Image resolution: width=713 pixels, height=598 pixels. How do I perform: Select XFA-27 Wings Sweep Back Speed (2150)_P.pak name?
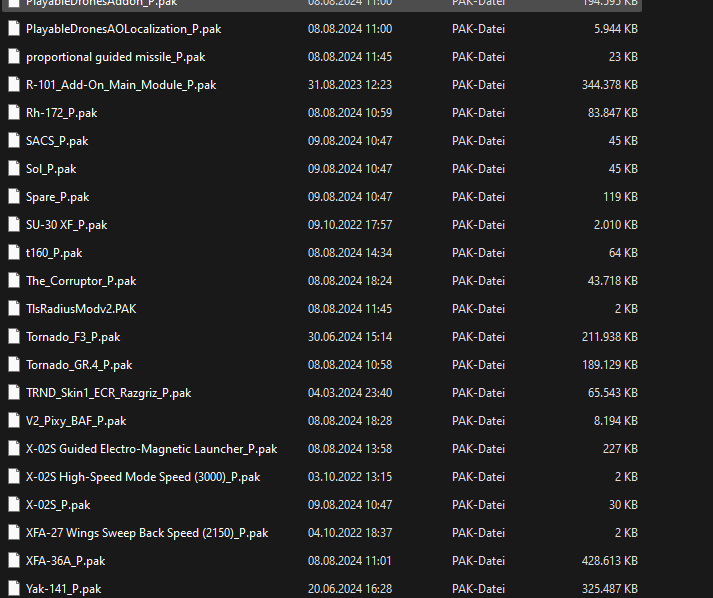point(147,533)
